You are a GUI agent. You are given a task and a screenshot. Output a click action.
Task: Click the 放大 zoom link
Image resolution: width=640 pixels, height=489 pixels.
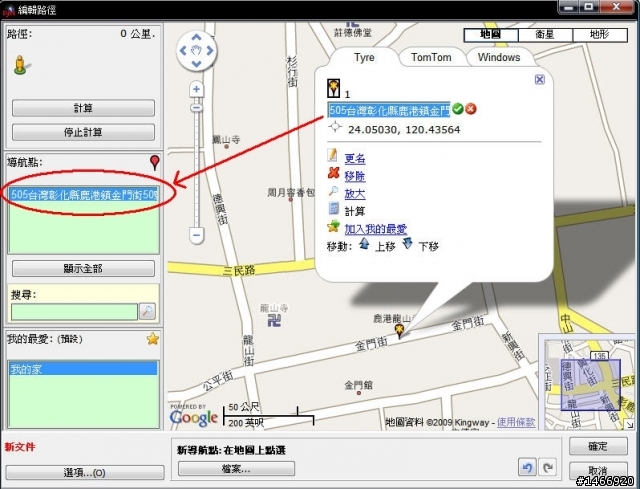pyautogui.click(x=355, y=193)
